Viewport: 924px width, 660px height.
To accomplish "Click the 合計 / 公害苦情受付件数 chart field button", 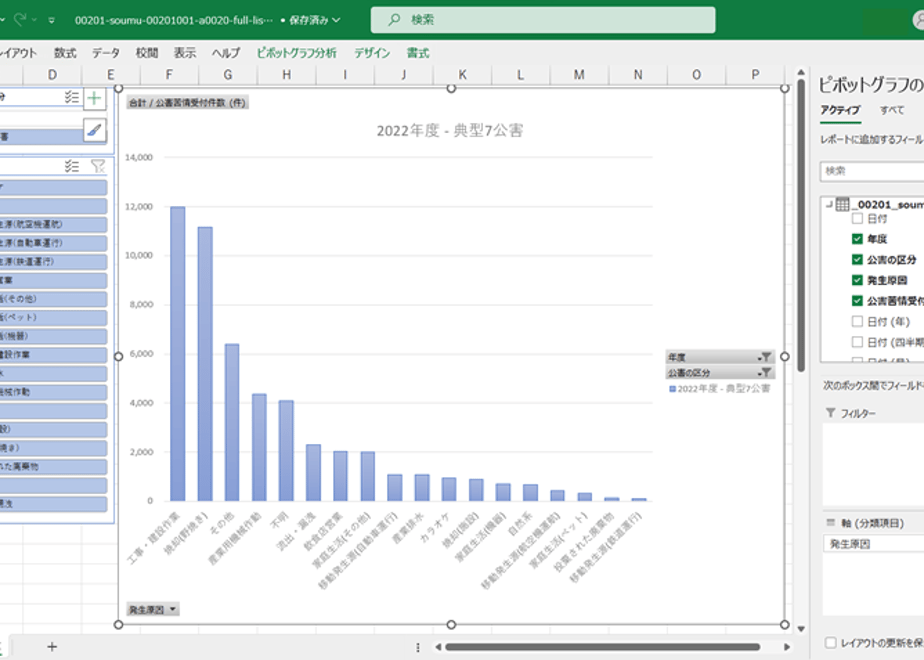I will [187, 103].
